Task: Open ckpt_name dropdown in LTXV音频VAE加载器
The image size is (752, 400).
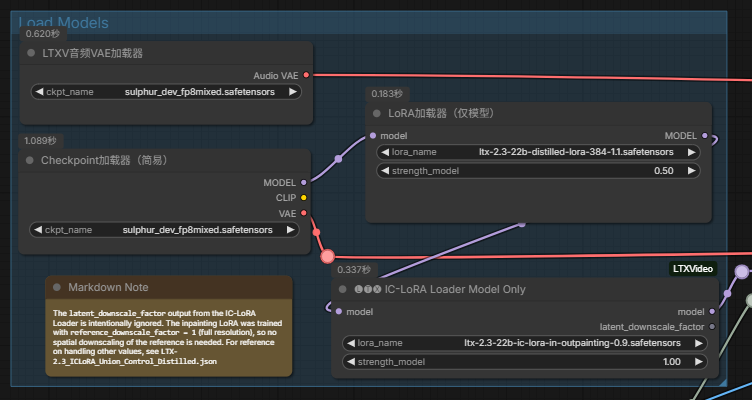Action: tap(166, 92)
